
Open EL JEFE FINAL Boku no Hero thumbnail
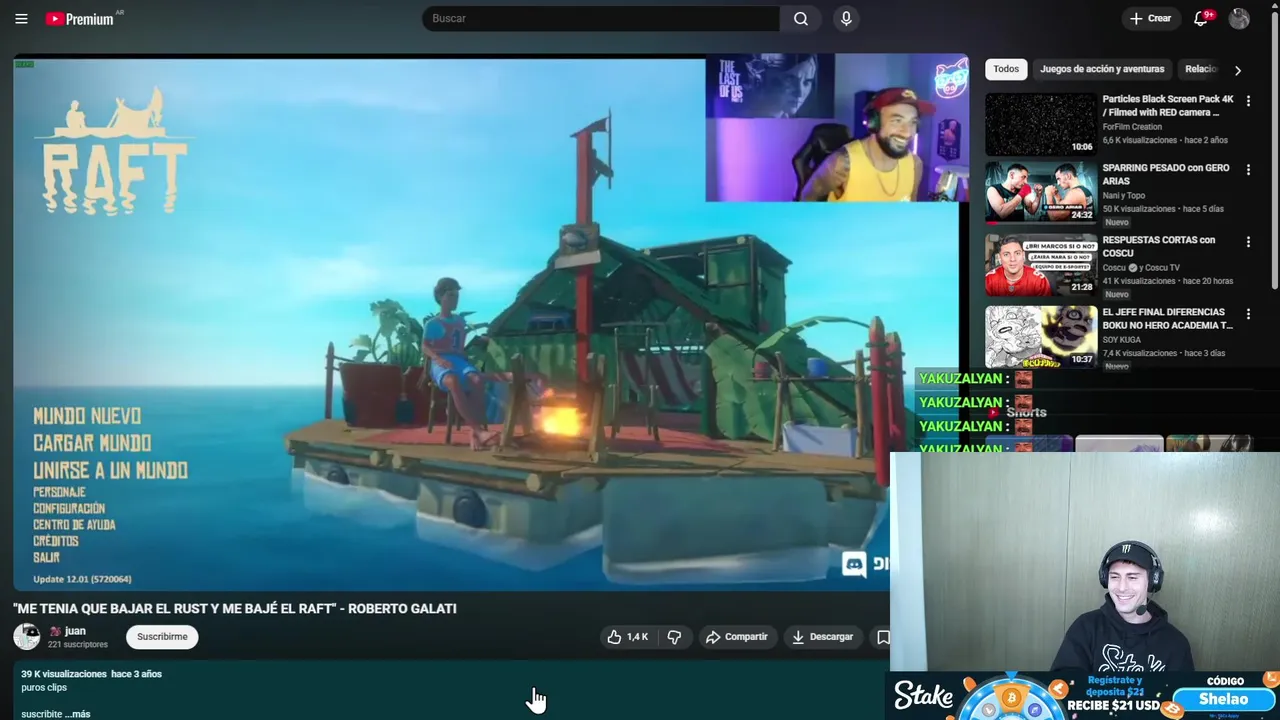pyautogui.click(x=1041, y=336)
